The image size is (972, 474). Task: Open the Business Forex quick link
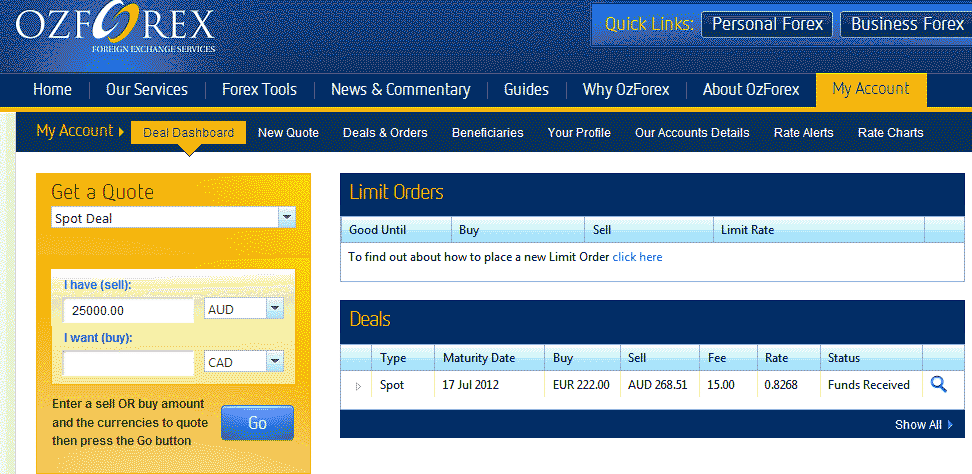(x=906, y=25)
